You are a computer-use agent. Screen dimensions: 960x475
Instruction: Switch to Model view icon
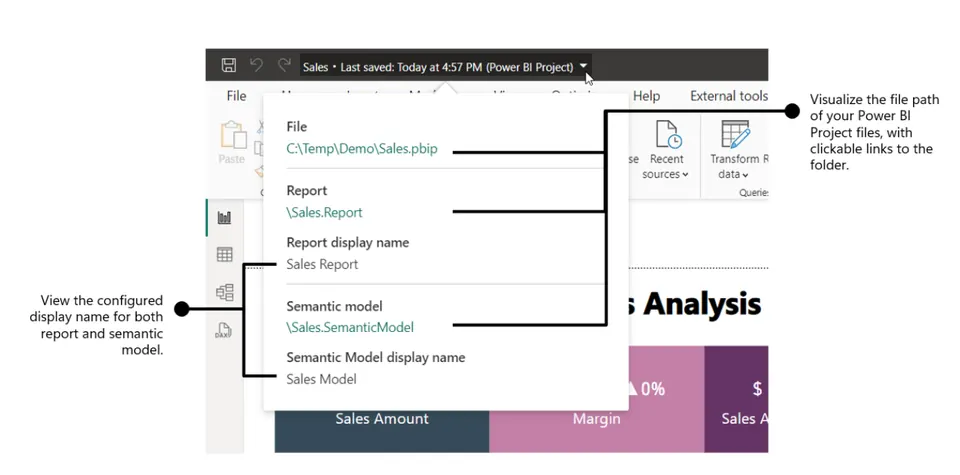[x=225, y=293]
